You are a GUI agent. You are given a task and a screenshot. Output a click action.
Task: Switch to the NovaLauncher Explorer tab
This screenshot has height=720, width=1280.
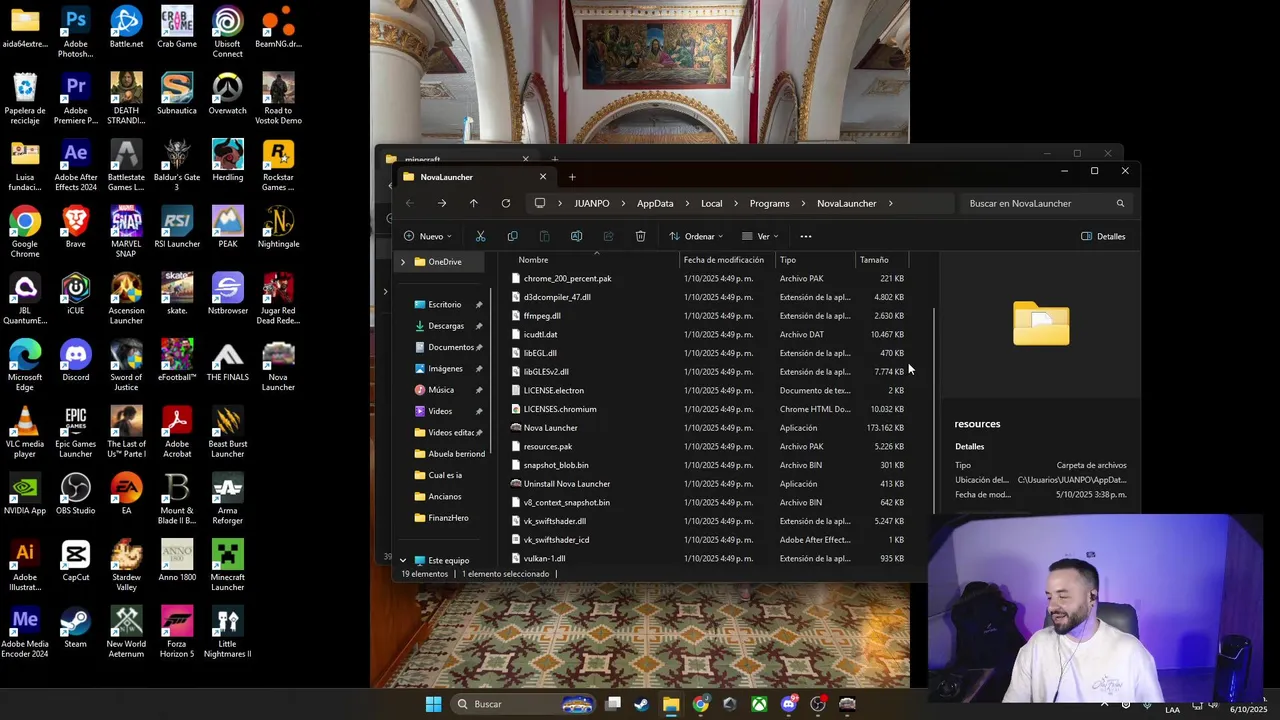pyautogui.click(x=475, y=177)
